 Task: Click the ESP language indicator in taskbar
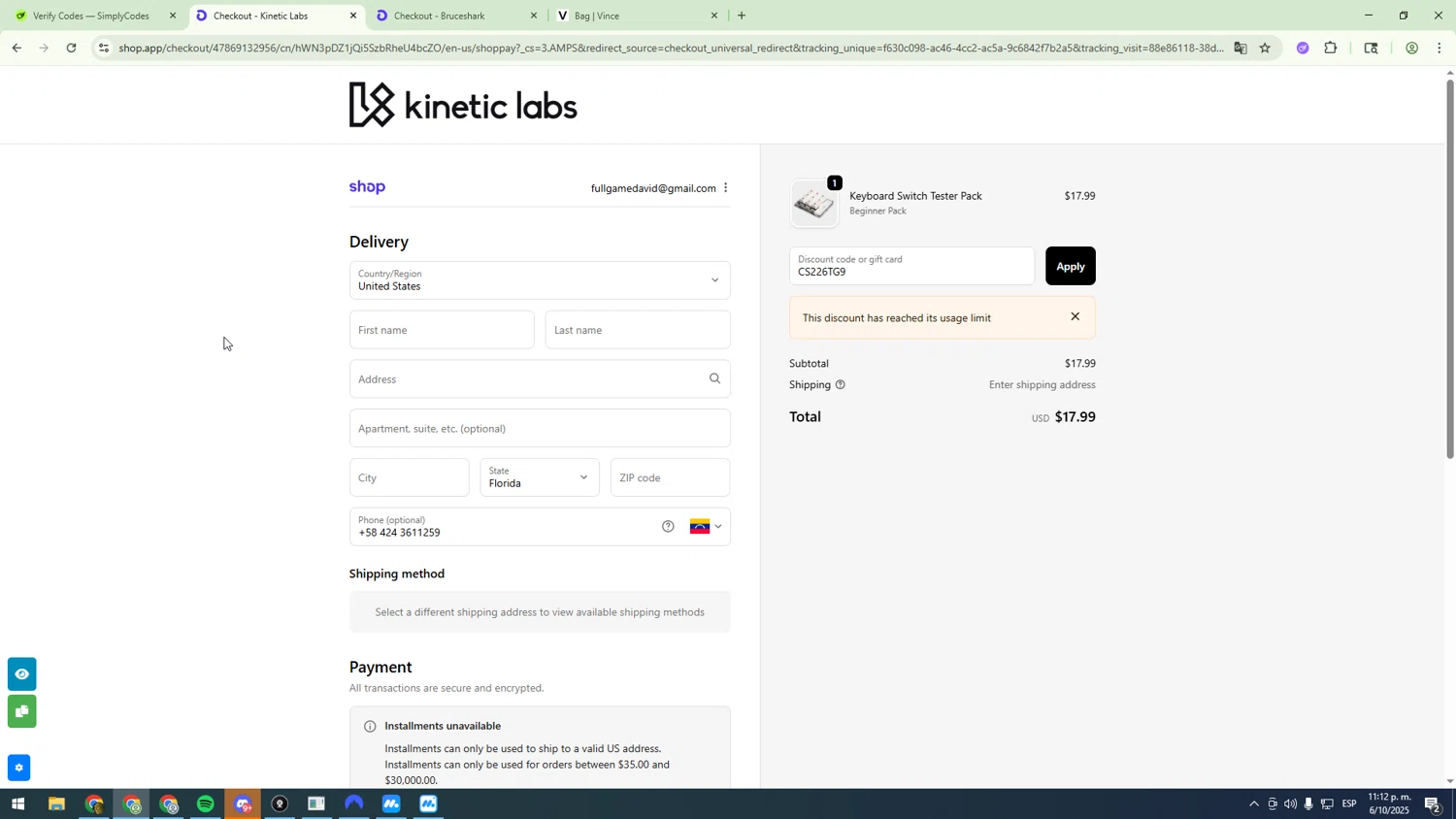click(1349, 804)
